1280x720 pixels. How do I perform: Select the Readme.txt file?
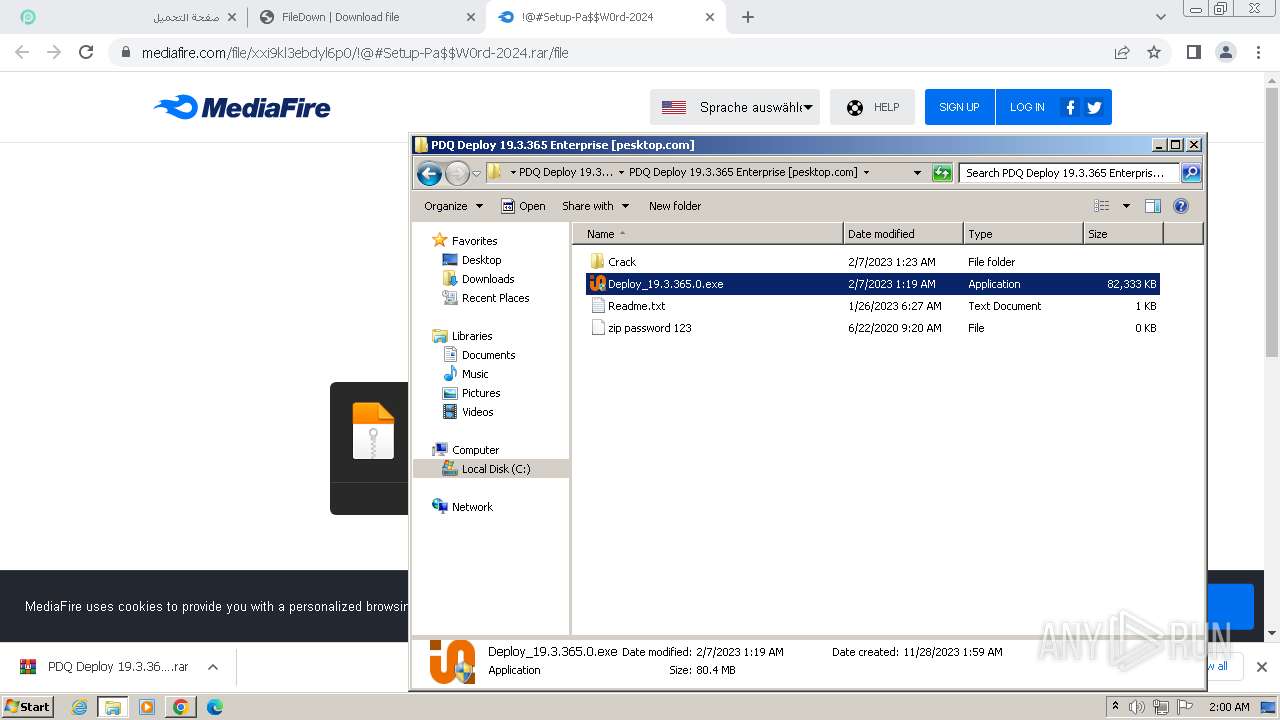(872, 306)
